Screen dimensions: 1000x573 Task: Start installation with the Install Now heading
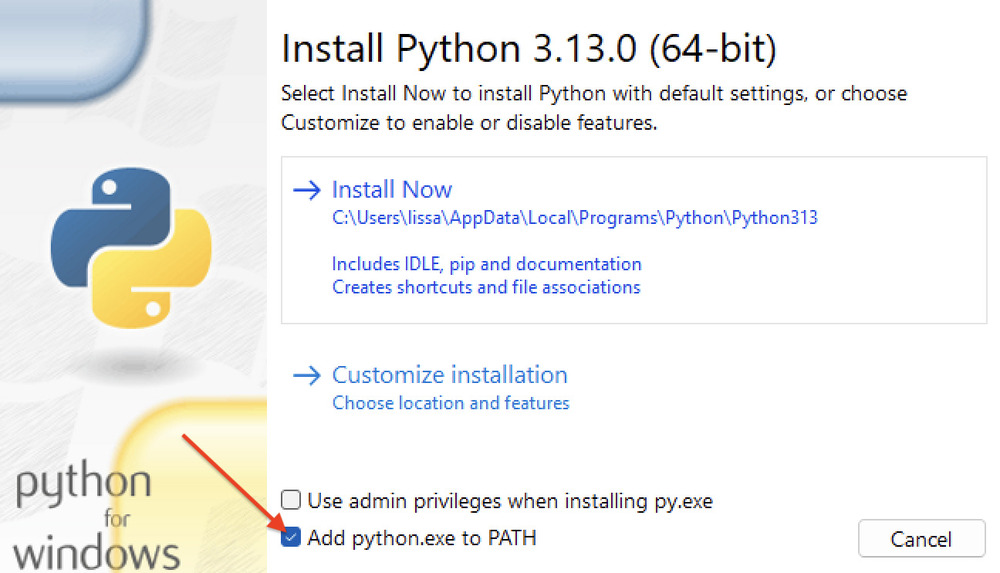392,190
